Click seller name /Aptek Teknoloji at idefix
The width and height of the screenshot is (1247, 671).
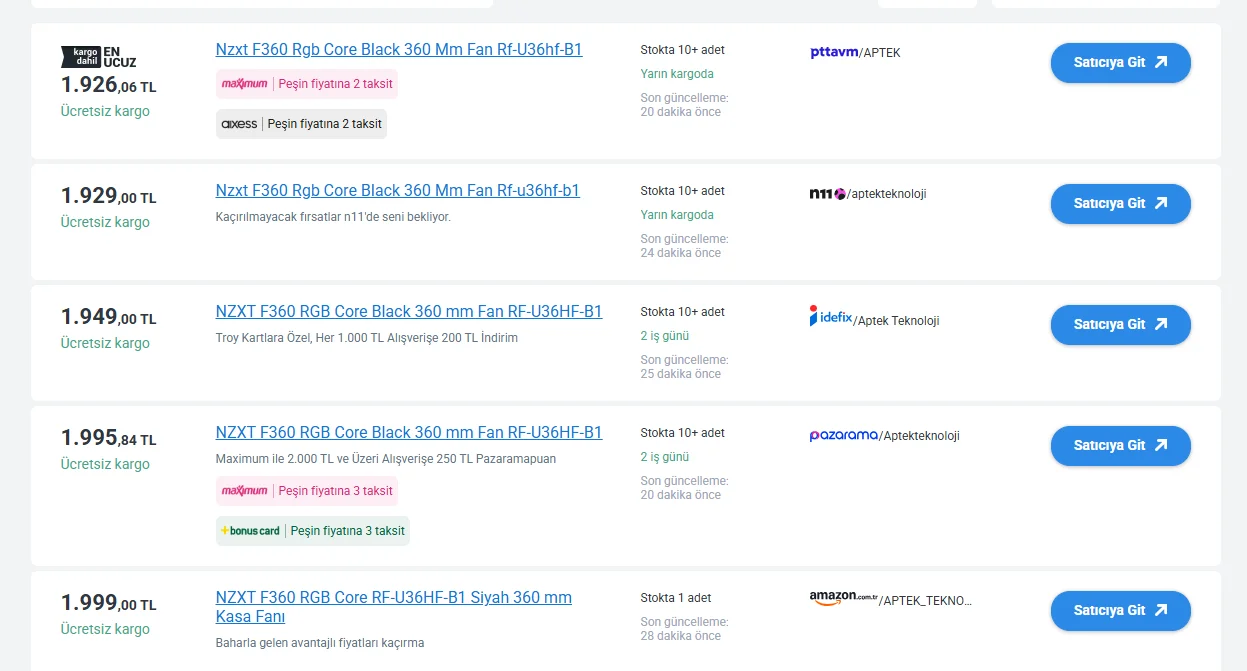click(896, 320)
